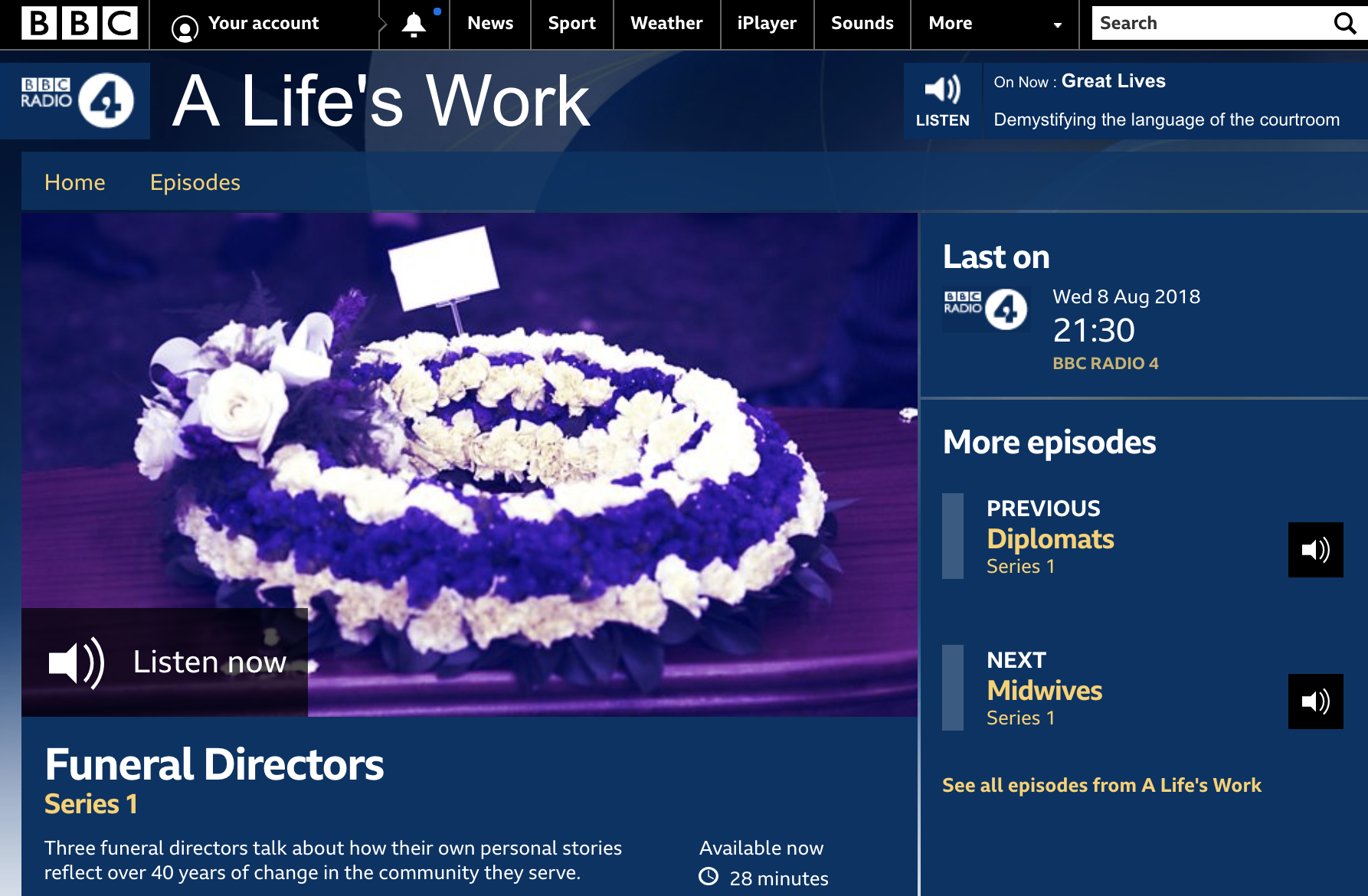This screenshot has width=1368, height=896.
Task: Expand the More menu dropdown arrow
Action: click(1057, 25)
